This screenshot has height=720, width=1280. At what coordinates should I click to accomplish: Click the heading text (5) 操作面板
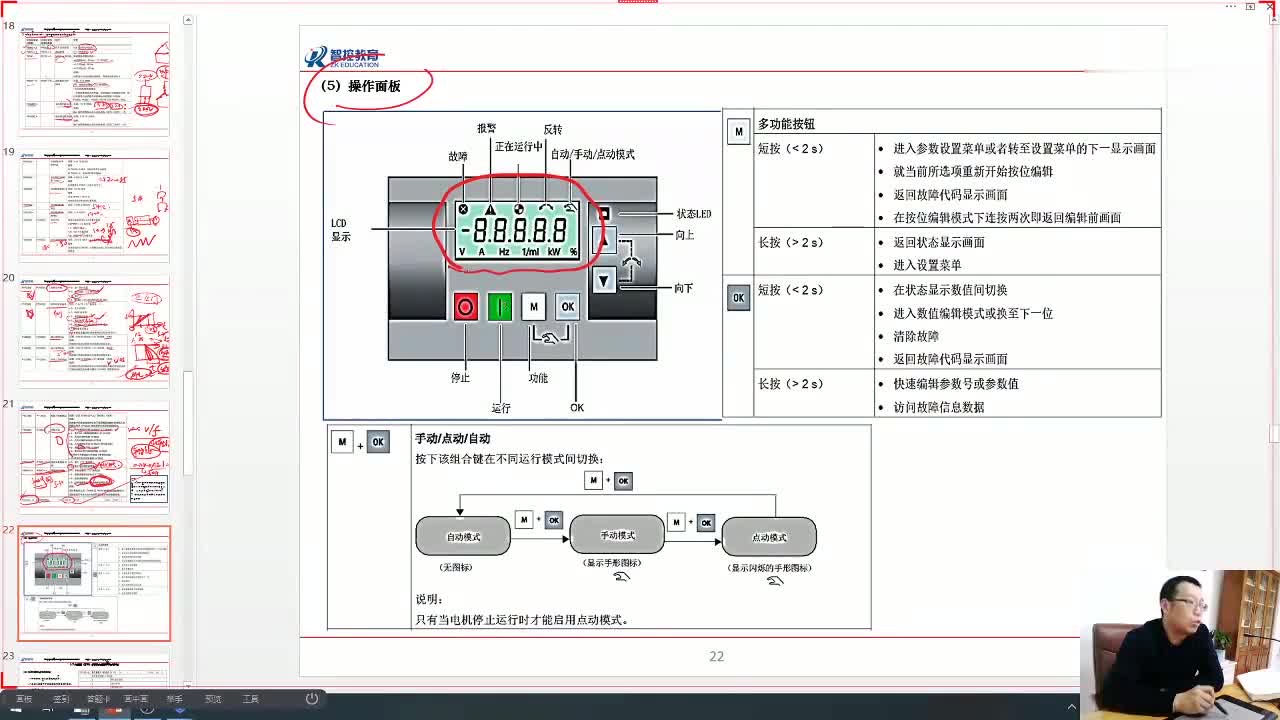coord(361,86)
